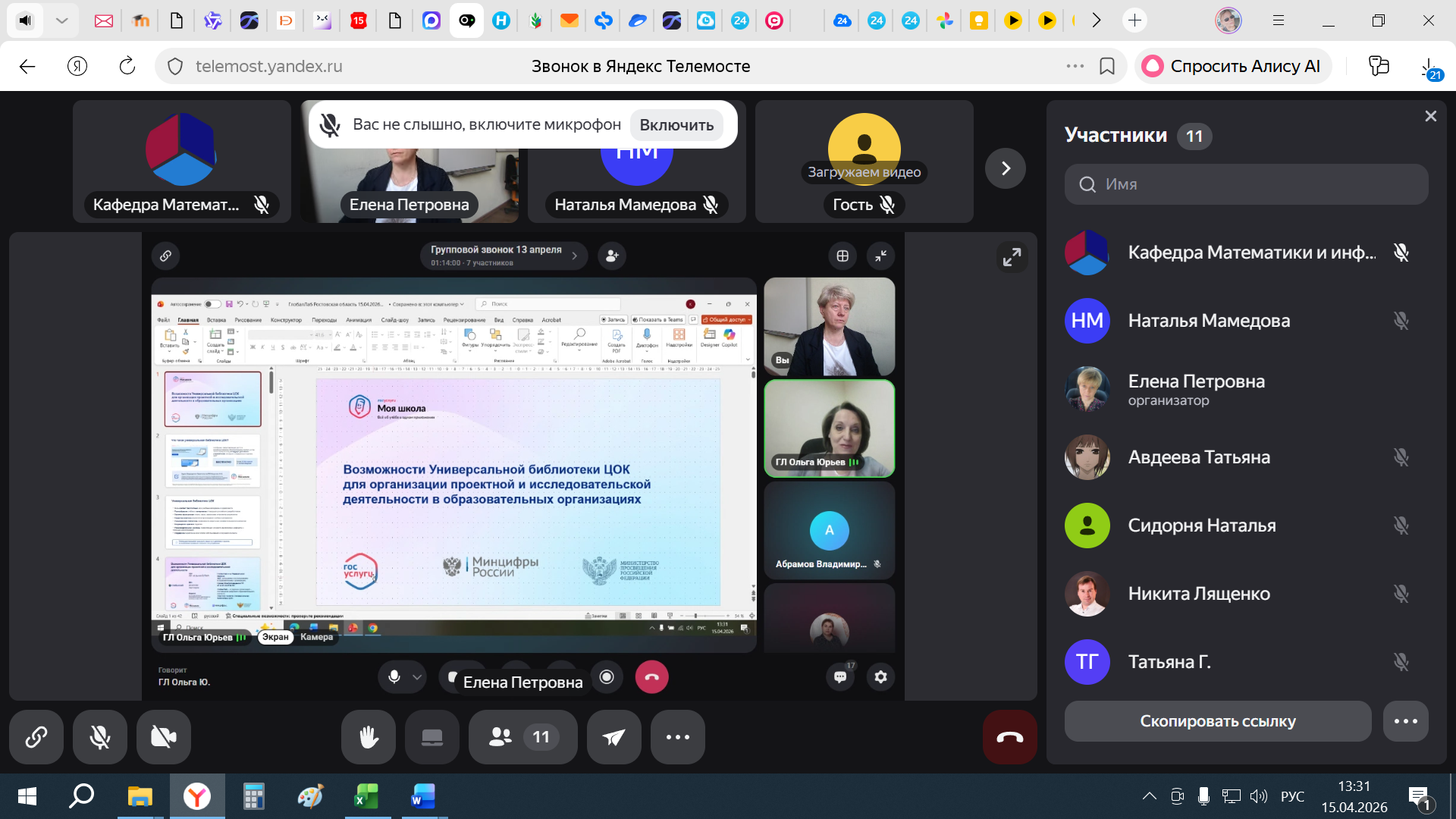Open the microphone dropdown arrow in shared call controls

[x=417, y=677]
